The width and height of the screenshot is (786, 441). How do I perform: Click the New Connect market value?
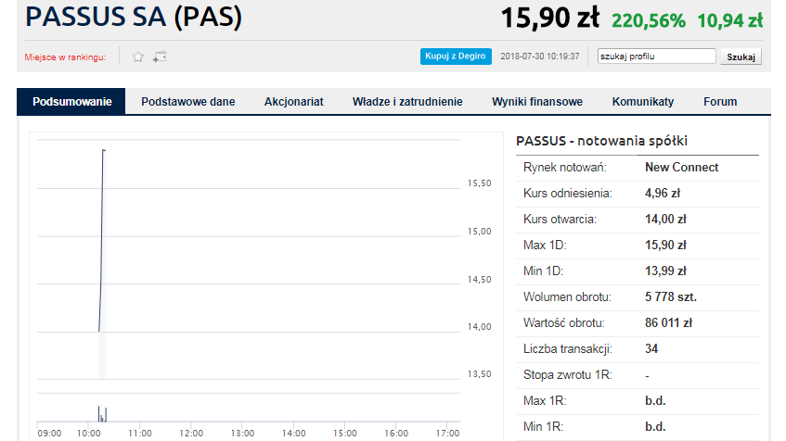(681, 167)
